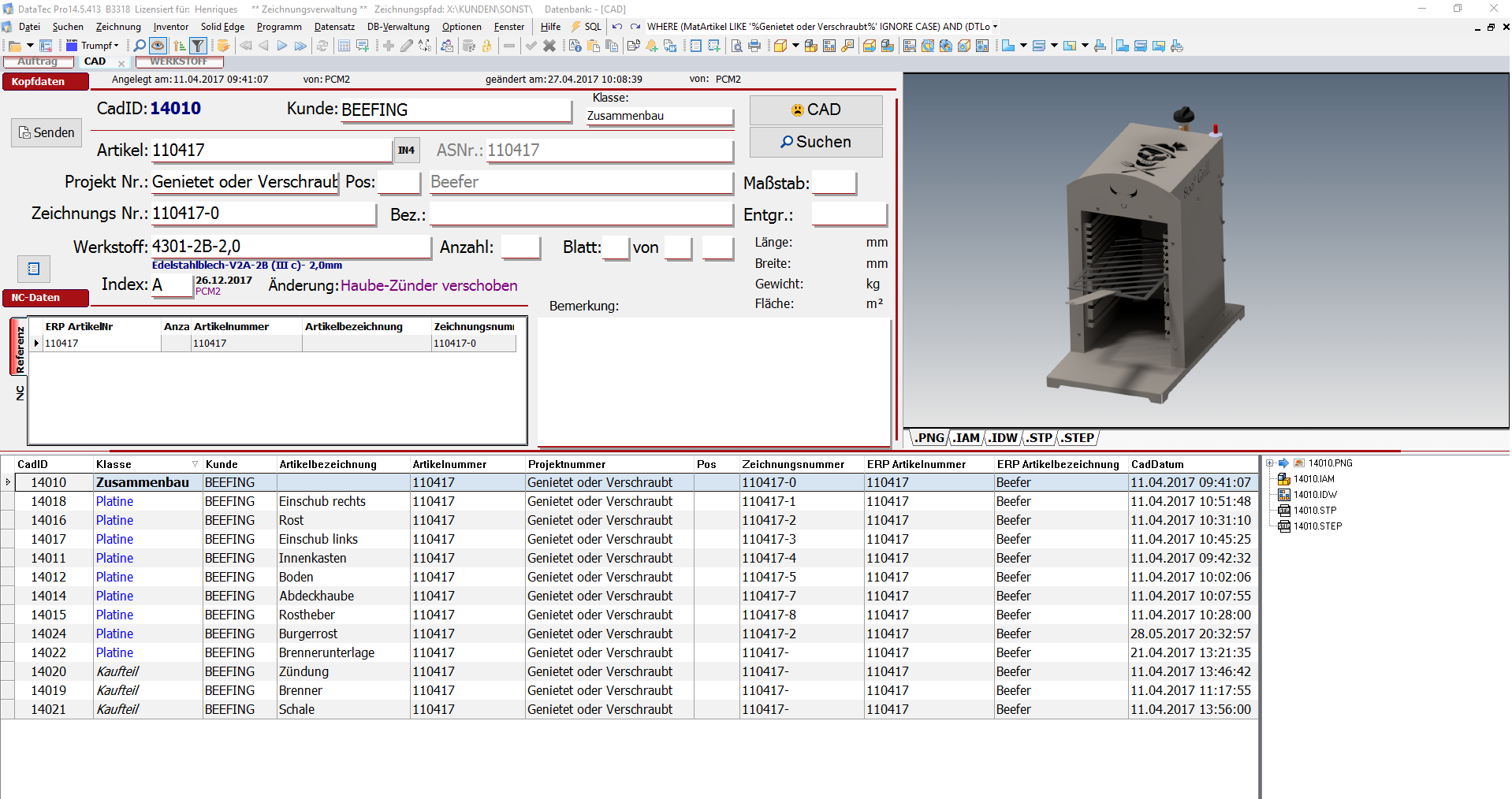Viewport: 1512px width, 799px height.
Task: Open the Datei menu
Action: point(29,27)
